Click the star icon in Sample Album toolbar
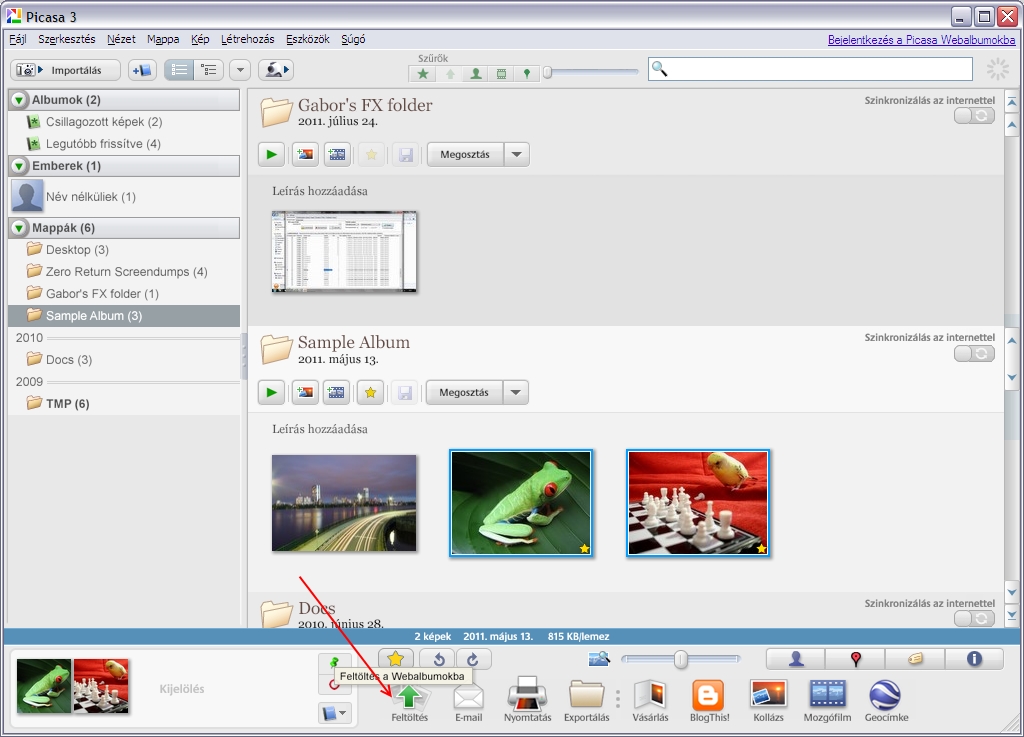 click(x=370, y=392)
